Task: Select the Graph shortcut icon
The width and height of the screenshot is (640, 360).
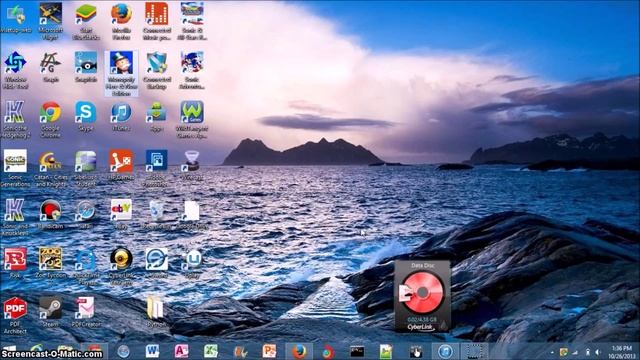Action: point(51,67)
